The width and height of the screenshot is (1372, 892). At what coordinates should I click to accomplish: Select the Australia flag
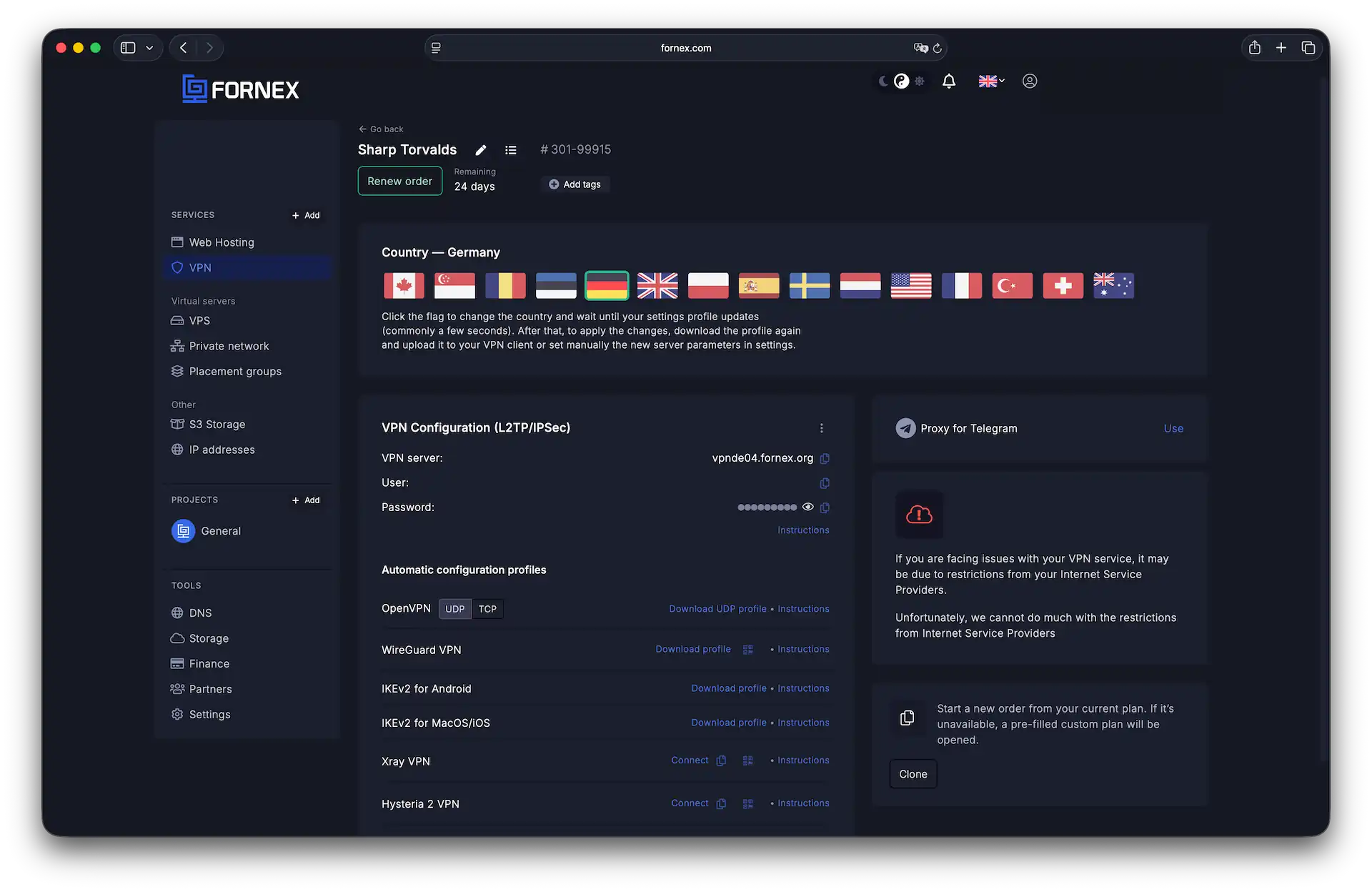[x=1114, y=286]
